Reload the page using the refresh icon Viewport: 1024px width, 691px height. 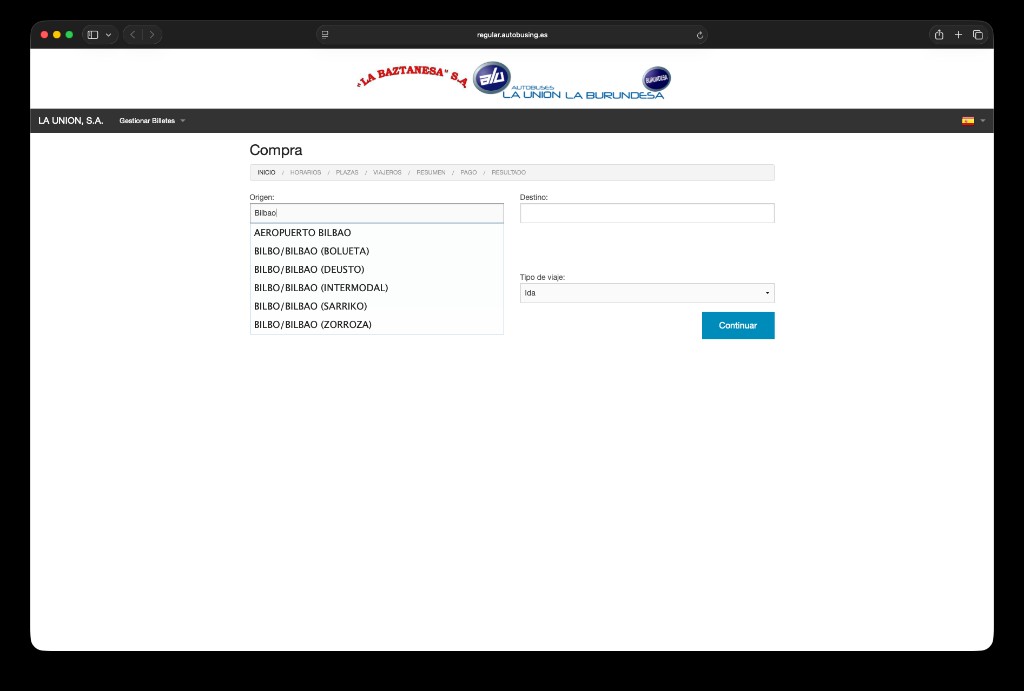(x=699, y=35)
